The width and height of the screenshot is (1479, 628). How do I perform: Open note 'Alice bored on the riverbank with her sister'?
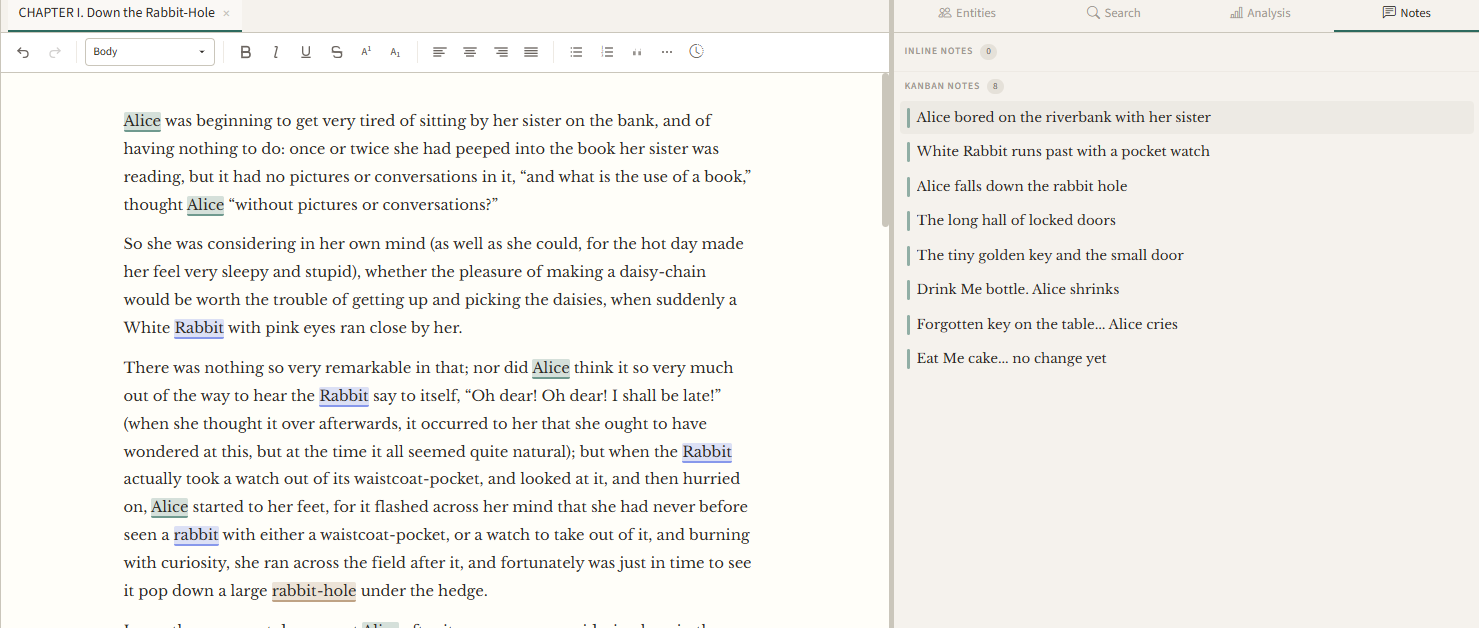pos(1187,117)
